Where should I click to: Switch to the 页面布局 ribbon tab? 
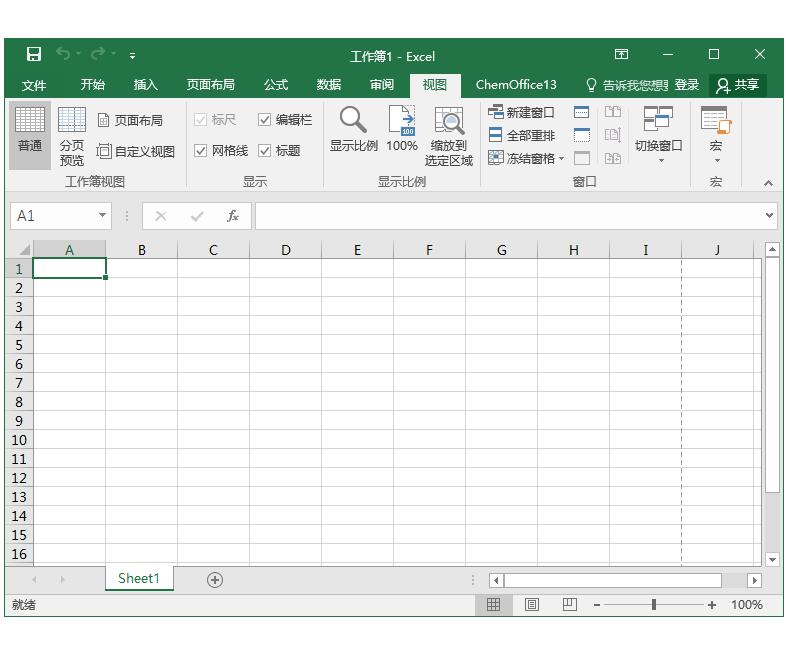click(211, 84)
